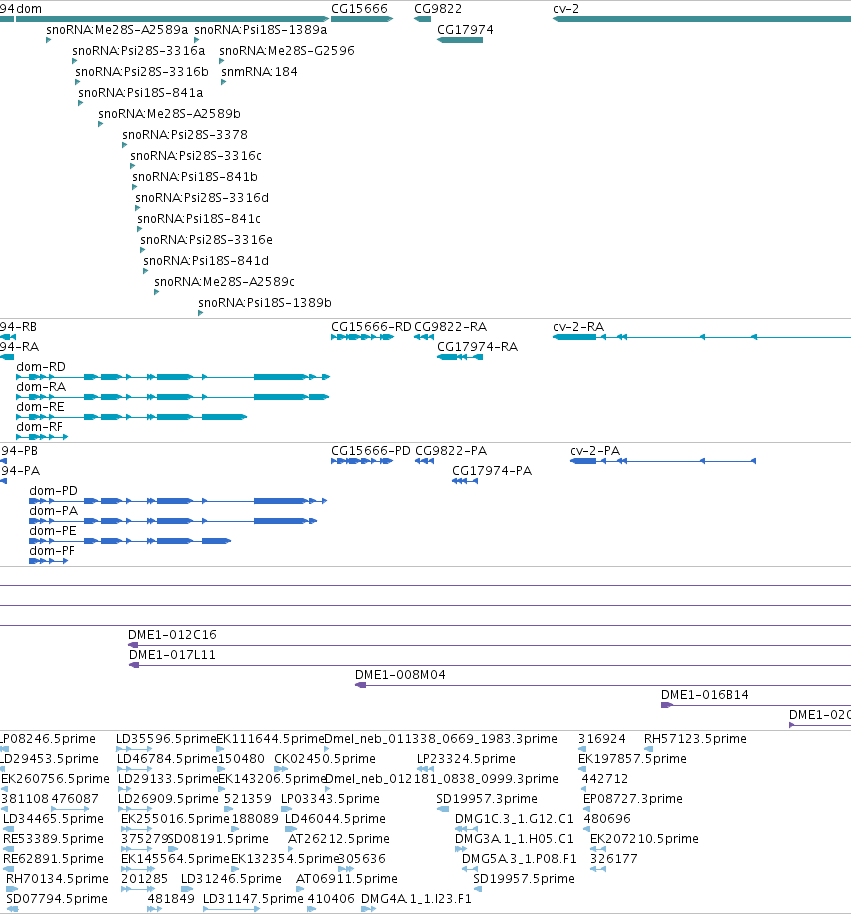
Task: Click the CG17974-RA transcript label
Action: [477, 347]
